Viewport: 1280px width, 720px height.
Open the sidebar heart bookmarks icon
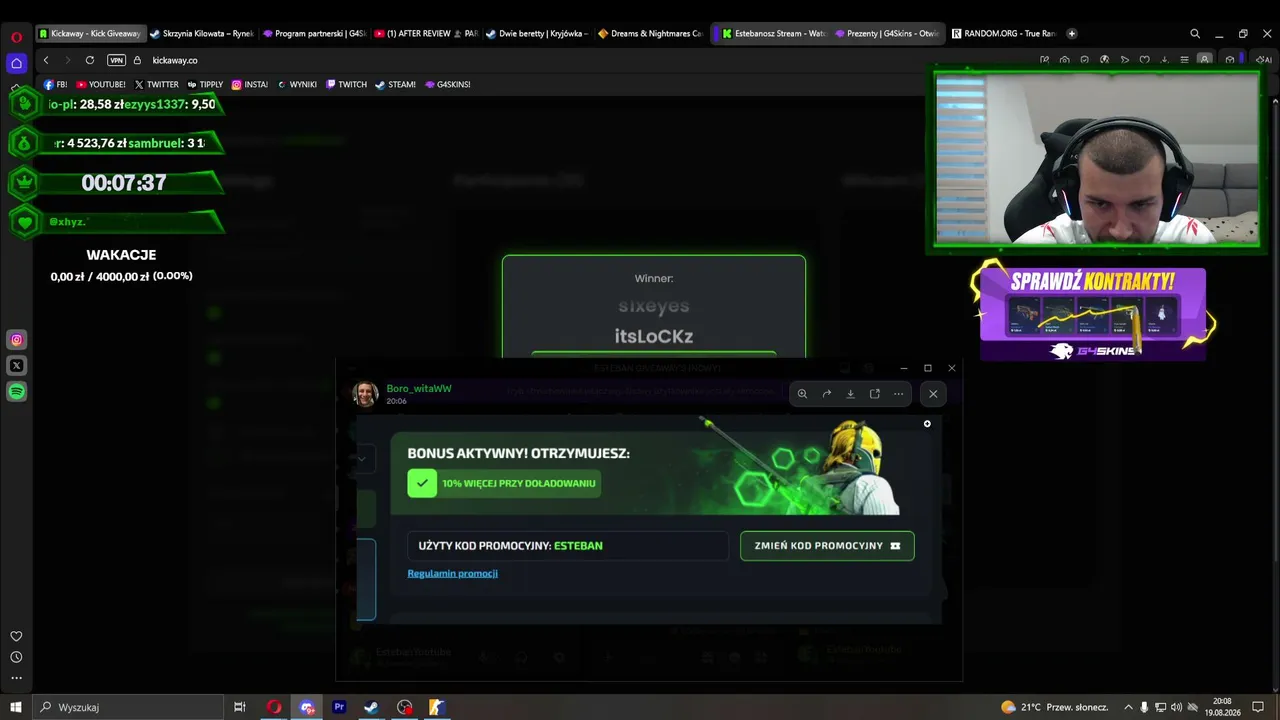click(16, 636)
